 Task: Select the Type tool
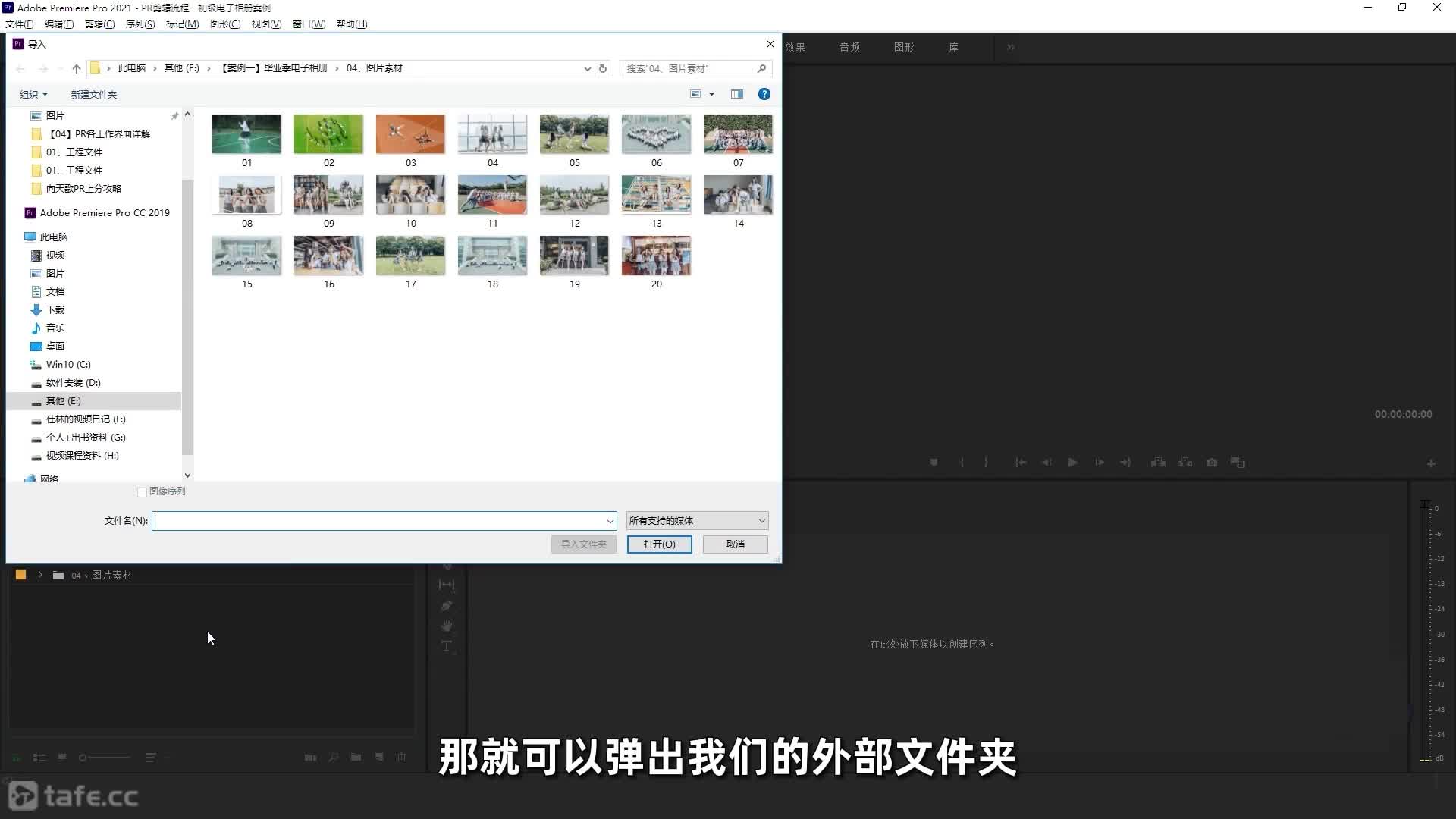[x=447, y=646]
